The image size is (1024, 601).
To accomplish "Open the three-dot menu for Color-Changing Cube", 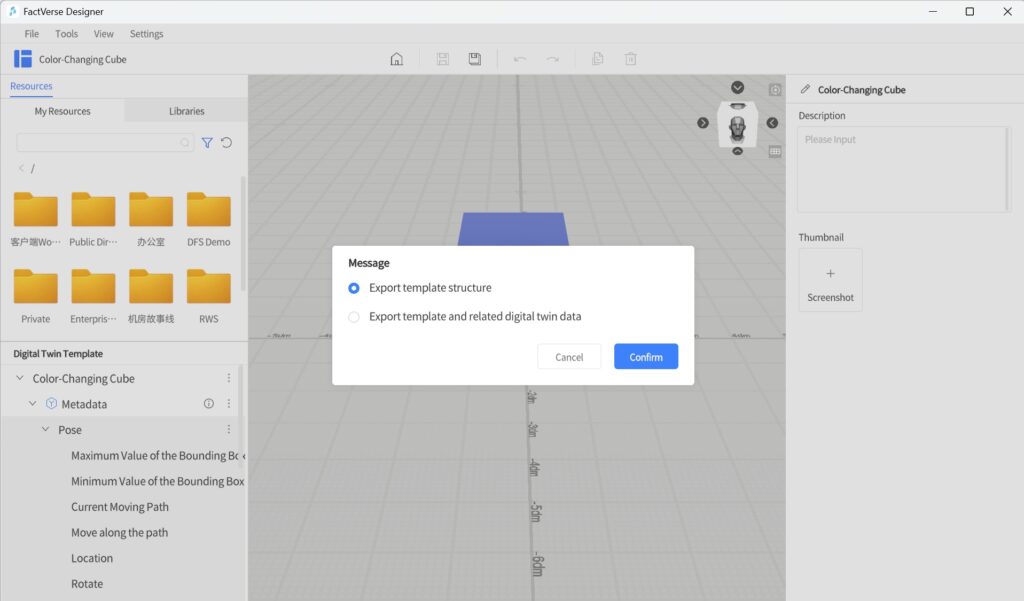I will (228, 378).
